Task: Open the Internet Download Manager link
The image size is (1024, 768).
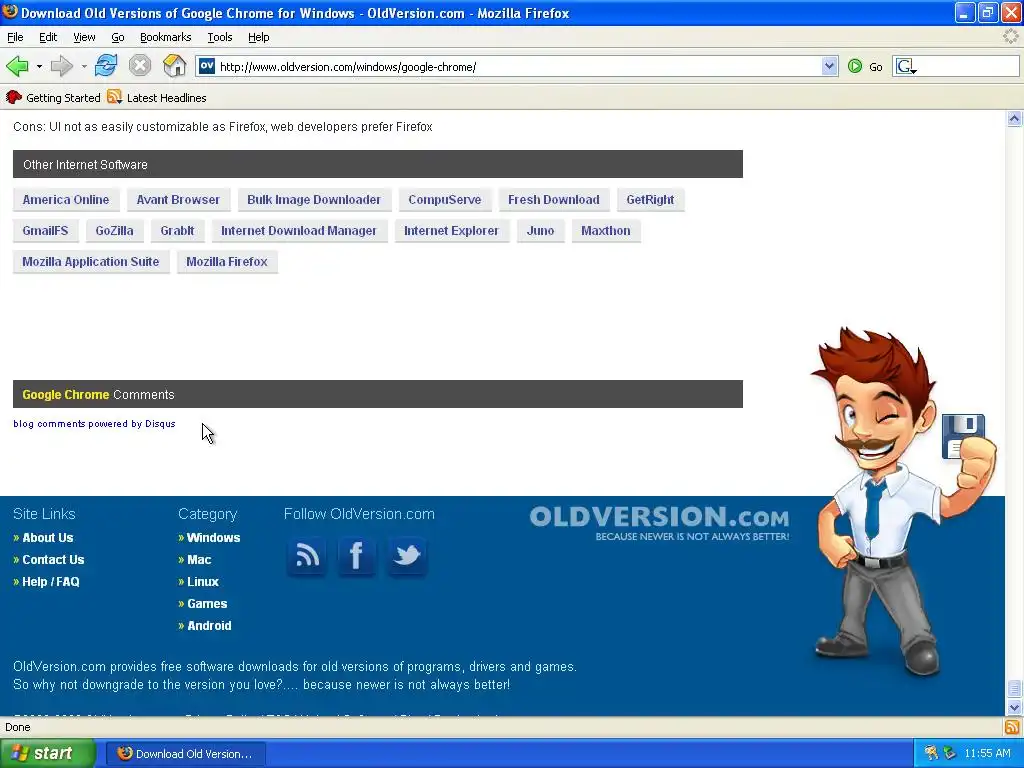Action: [299, 231]
